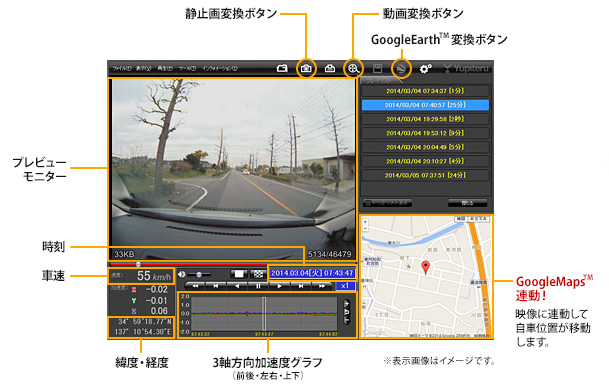The height and width of the screenshot is (388, 609).
Task: Pause video playback
Action: pos(258,286)
